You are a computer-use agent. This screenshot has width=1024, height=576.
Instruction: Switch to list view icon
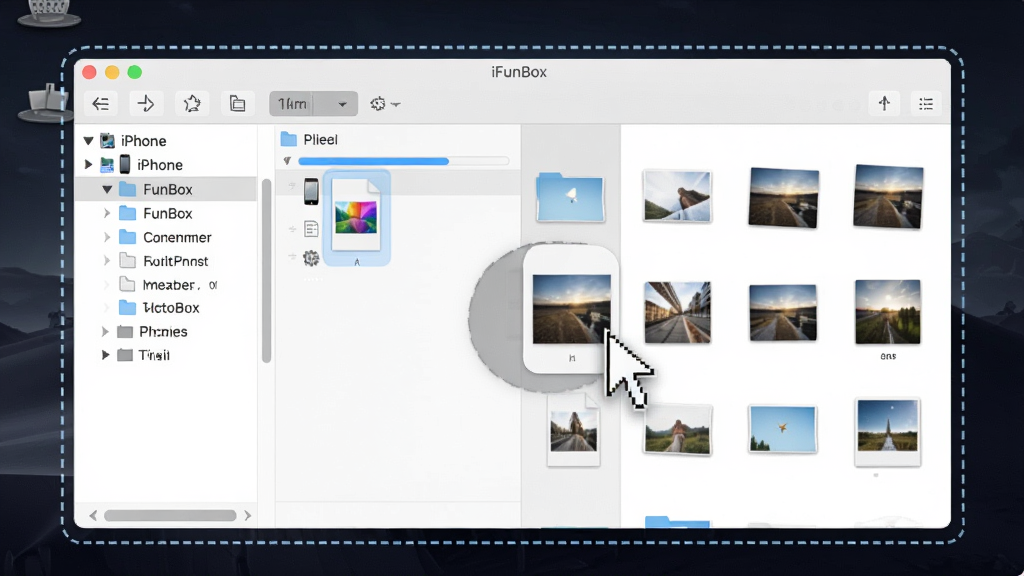pyautogui.click(x=926, y=104)
